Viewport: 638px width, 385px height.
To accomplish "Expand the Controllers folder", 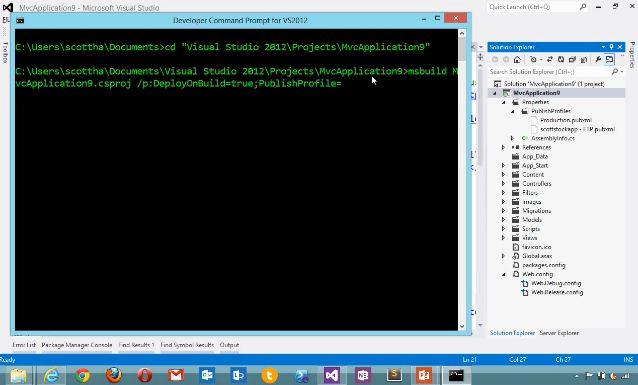I will tap(504, 184).
